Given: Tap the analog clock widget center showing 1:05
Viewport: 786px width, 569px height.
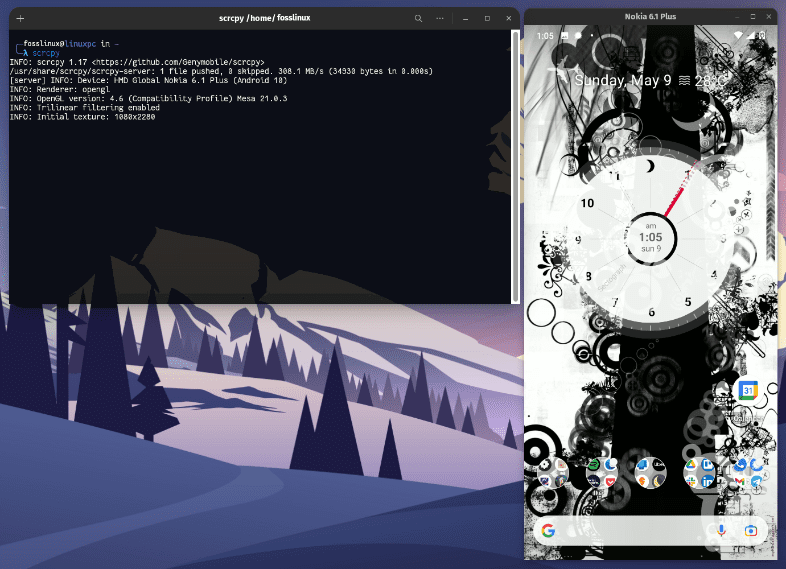Looking at the screenshot, I should point(651,237).
